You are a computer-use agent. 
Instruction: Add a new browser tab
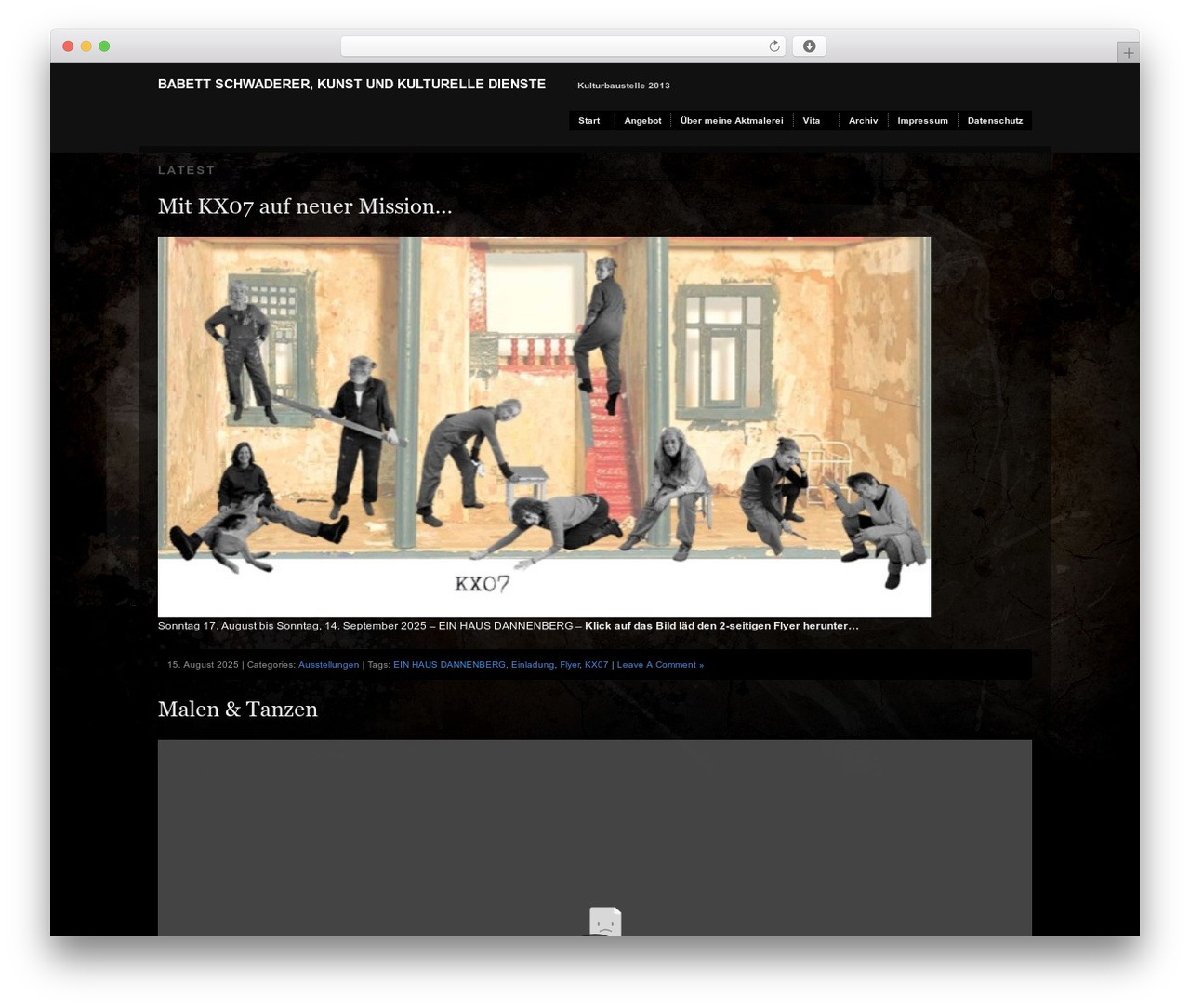coord(1128,53)
